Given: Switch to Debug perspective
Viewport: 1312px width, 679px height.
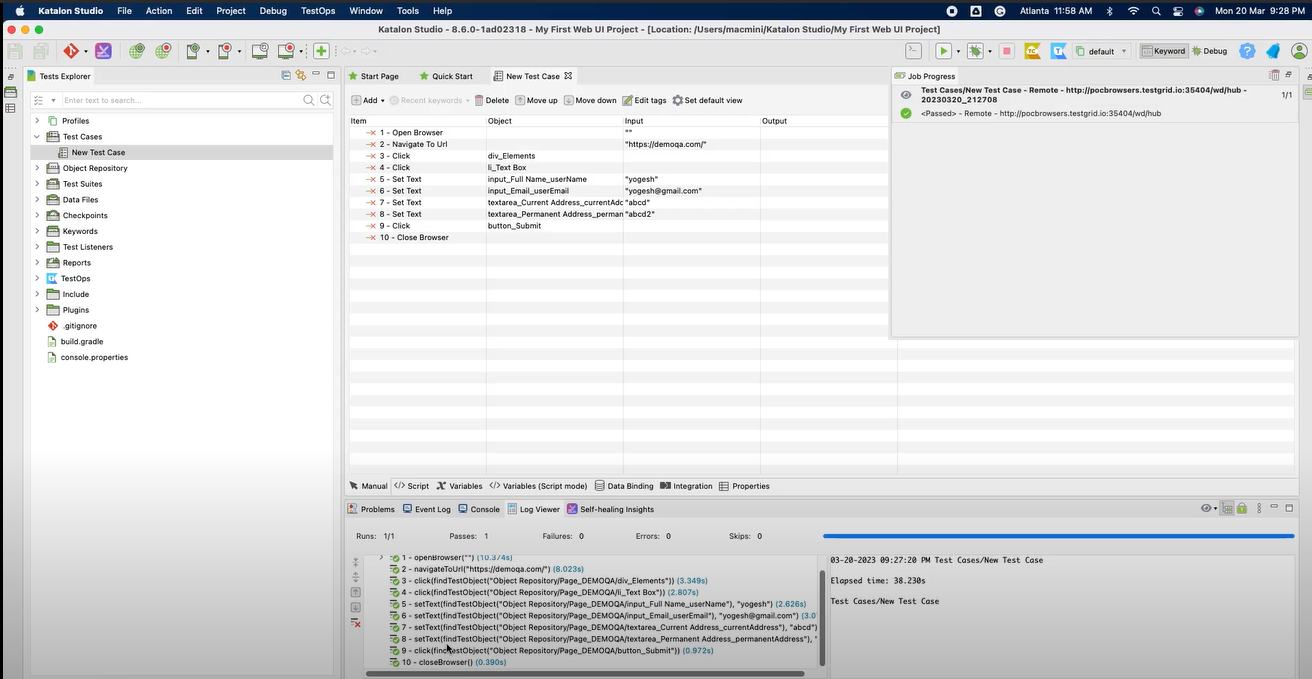Looking at the screenshot, I should click(1210, 51).
